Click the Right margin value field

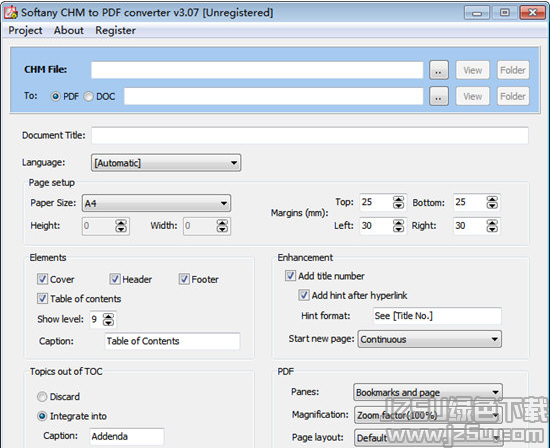tap(469, 226)
